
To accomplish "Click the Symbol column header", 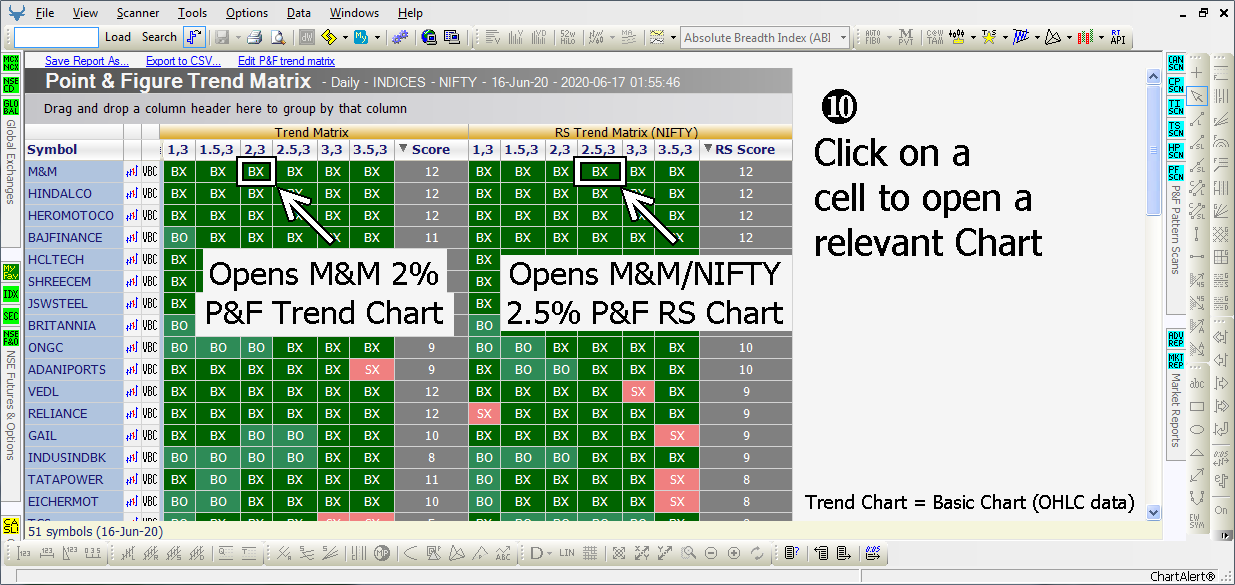I will [x=73, y=149].
